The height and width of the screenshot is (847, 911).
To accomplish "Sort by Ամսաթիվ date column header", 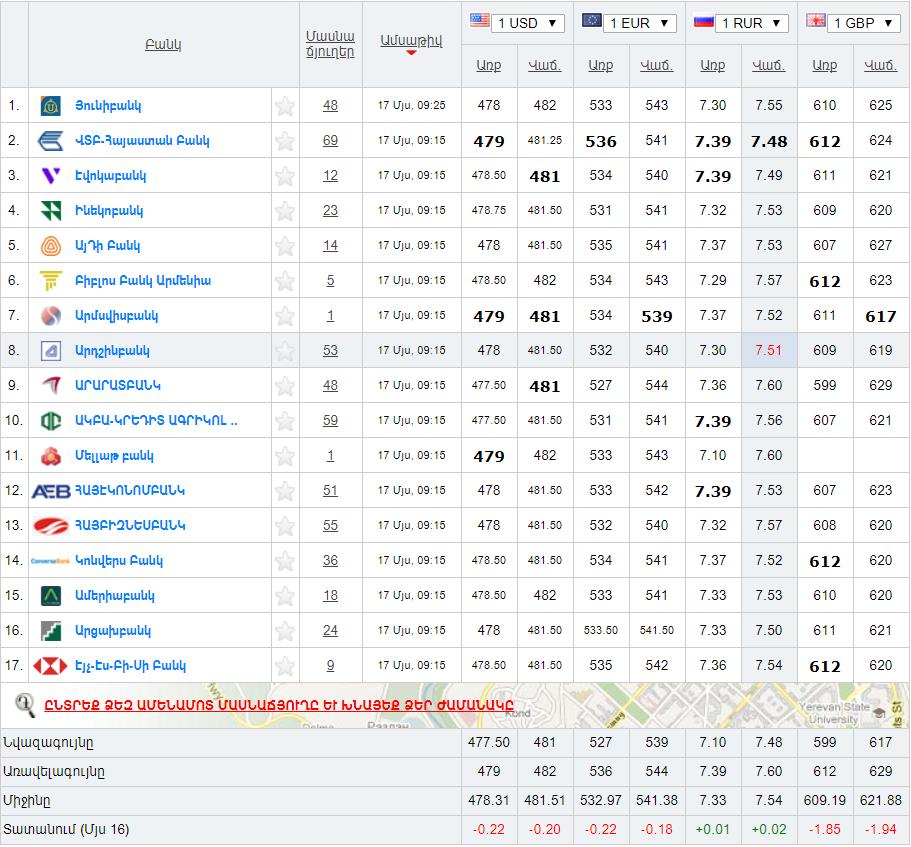I will point(411,40).
